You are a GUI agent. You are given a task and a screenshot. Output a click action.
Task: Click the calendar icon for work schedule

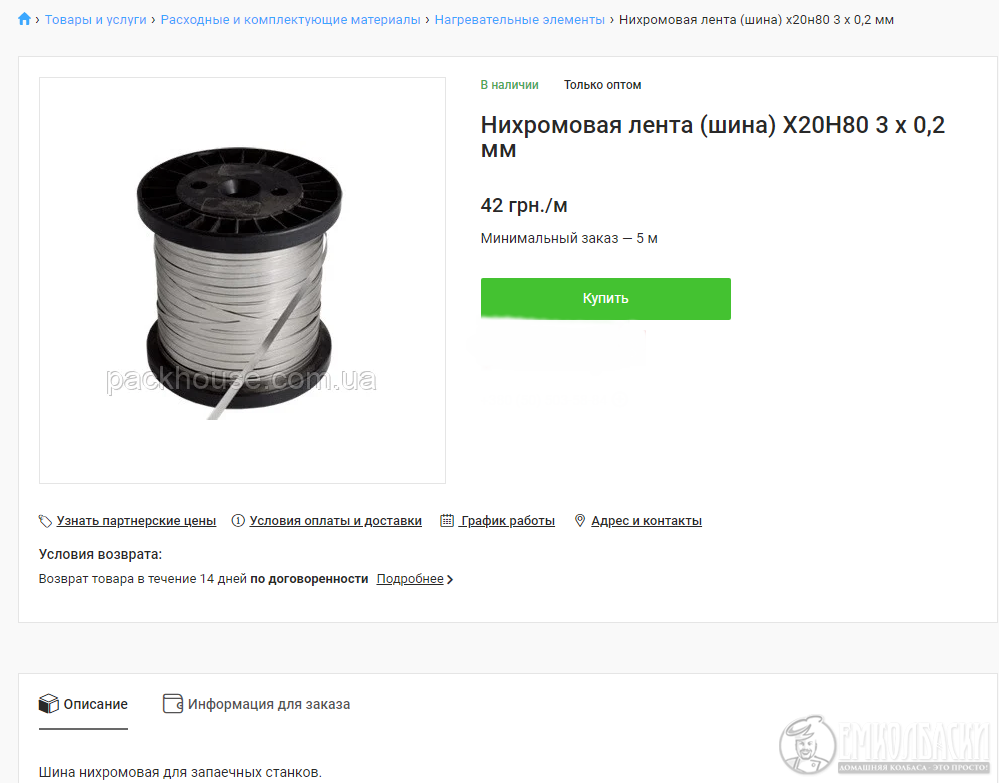447,521
